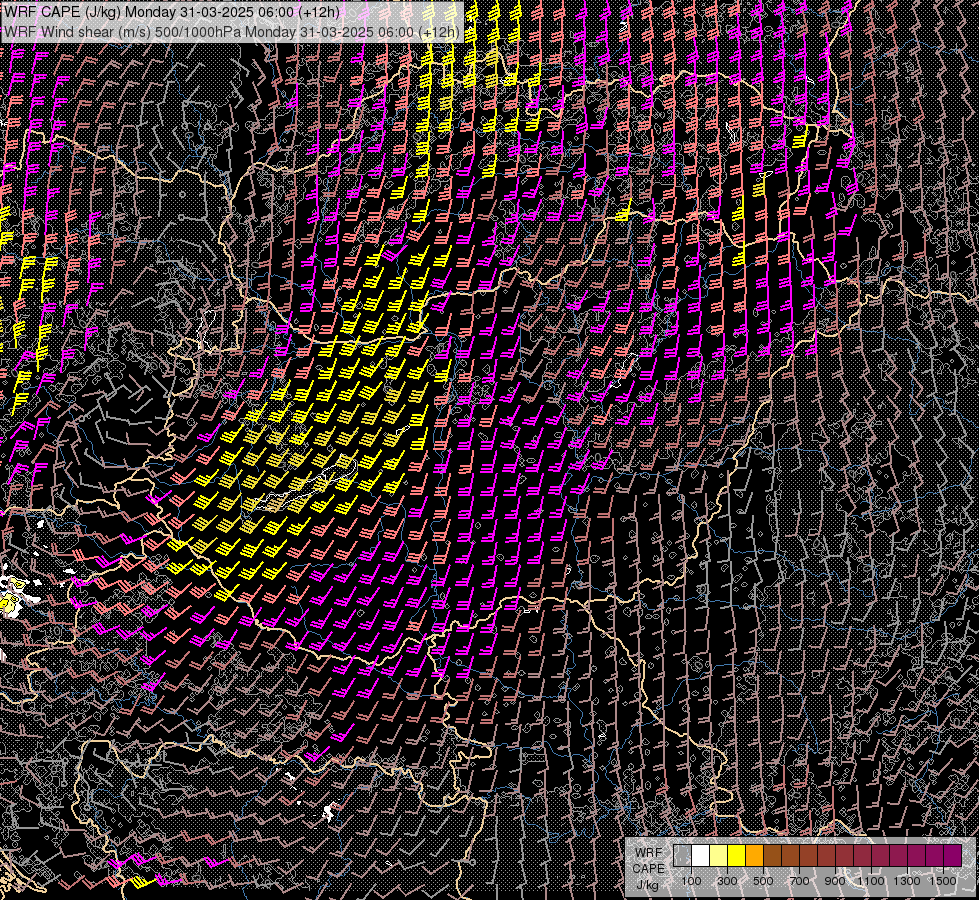The image size is (979, 900).
Task: Click the bright yellow legend swatch
Action: tap(737, 855)
